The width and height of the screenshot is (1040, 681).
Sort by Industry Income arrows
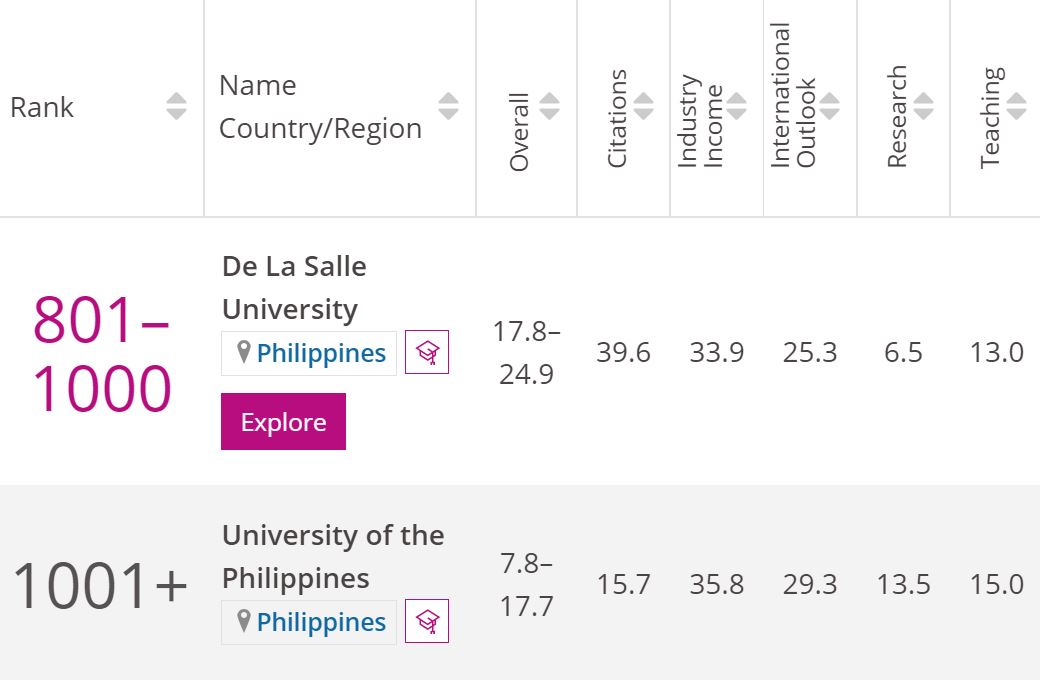pos(736,106)
